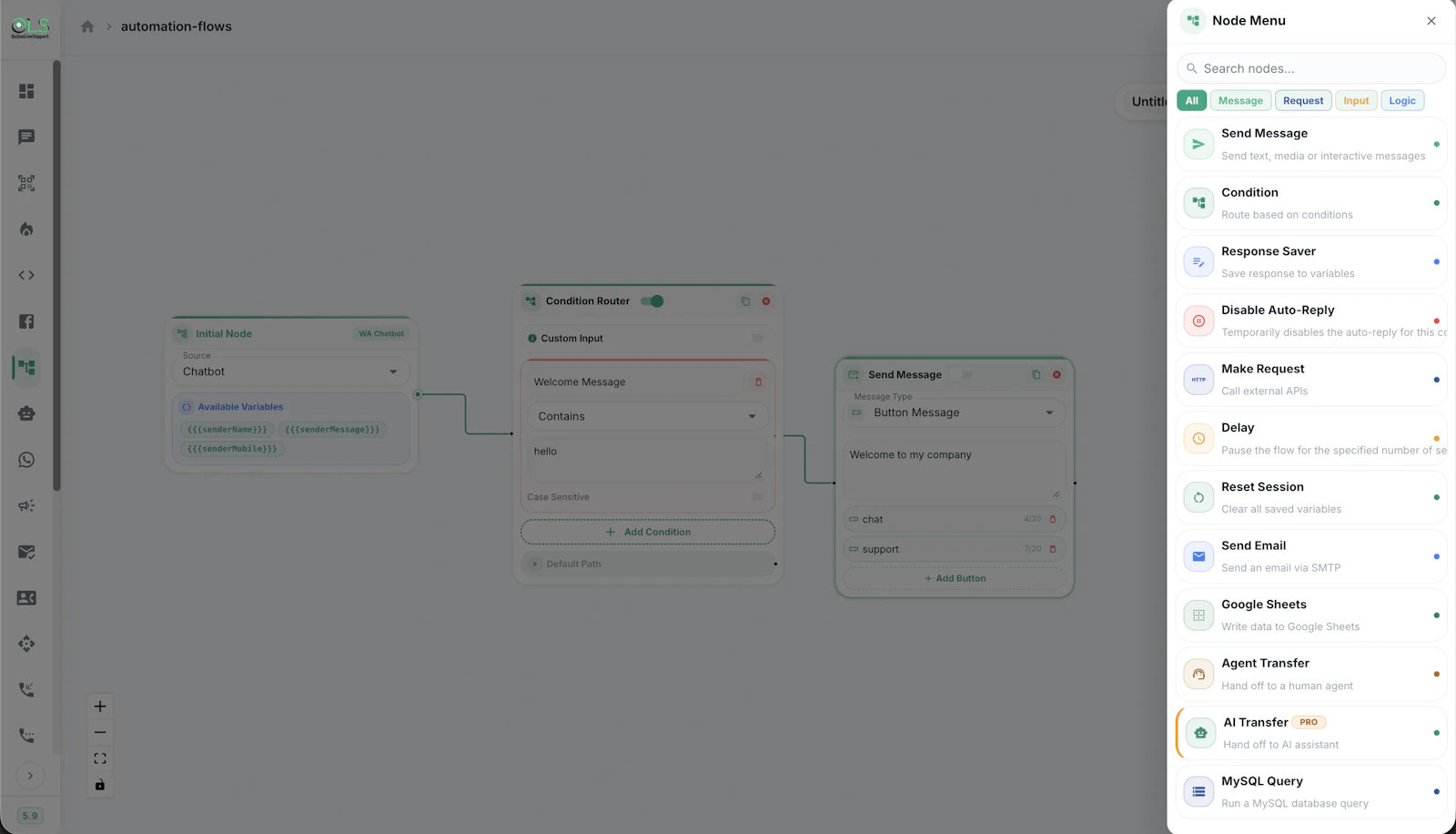Select the All filter tab
The width and height of the screenshot is (1456, 834).
coord(1191,101)
